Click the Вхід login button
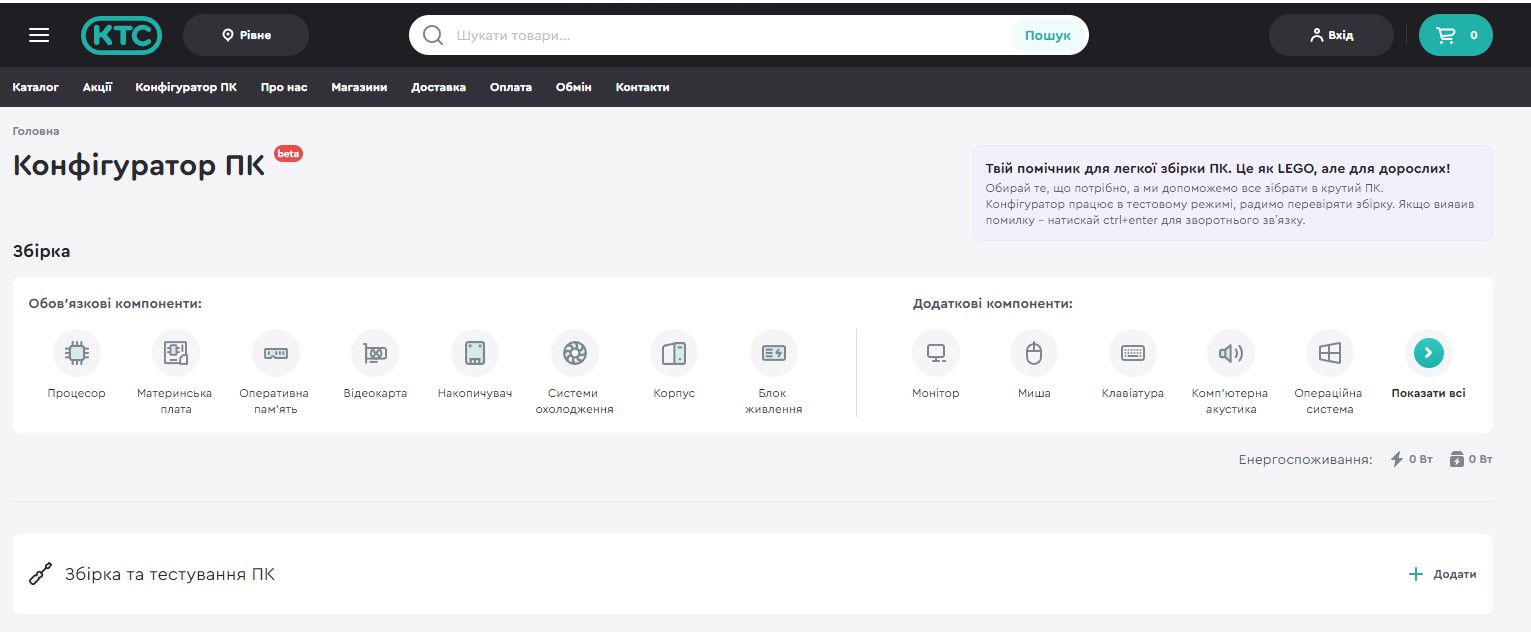The width and height of the screenshot is (1531, 632). tap(1331, 35)
